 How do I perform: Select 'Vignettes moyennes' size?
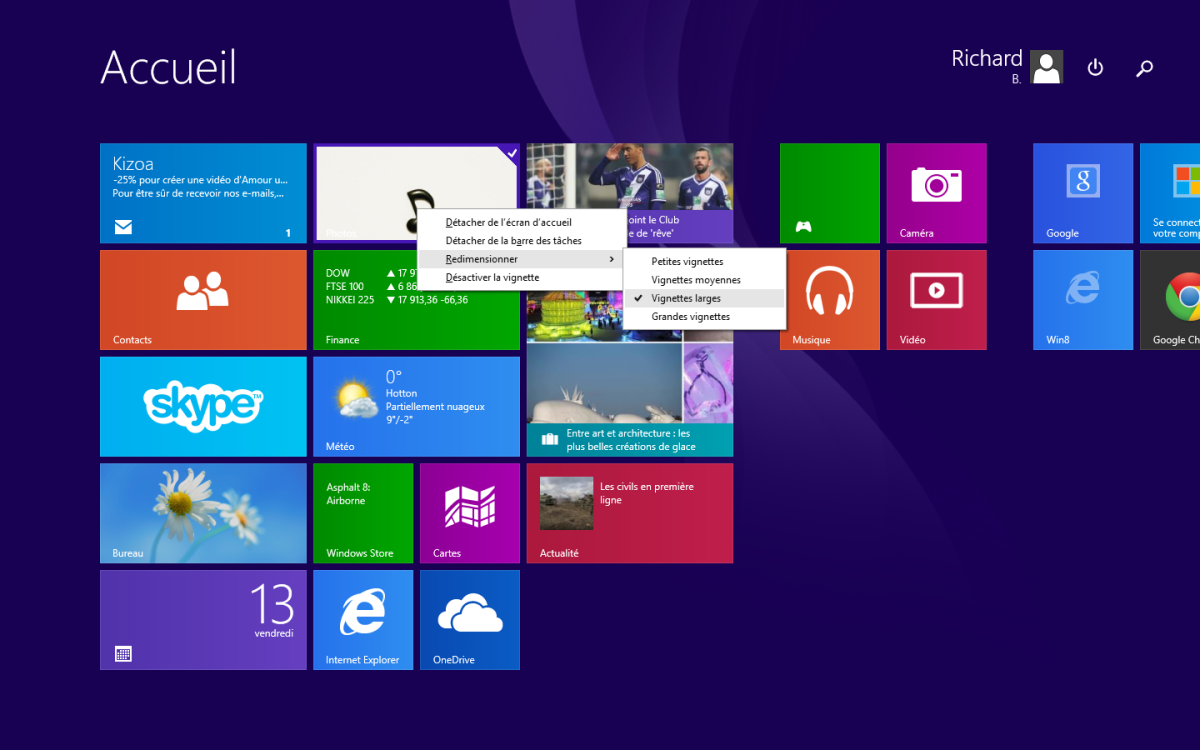(705, 280)
